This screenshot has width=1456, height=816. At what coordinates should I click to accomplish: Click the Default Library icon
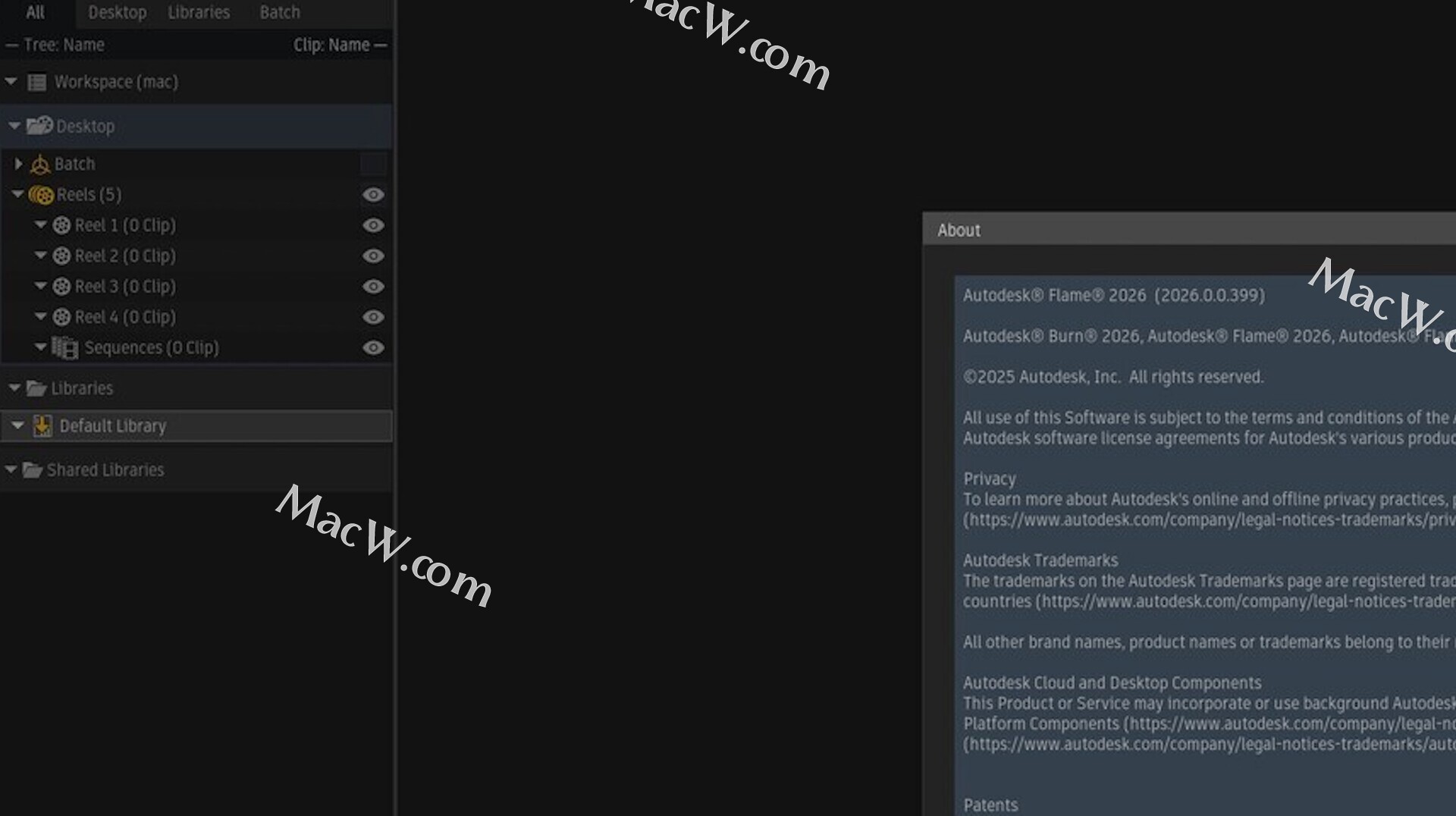coord(42,425)
